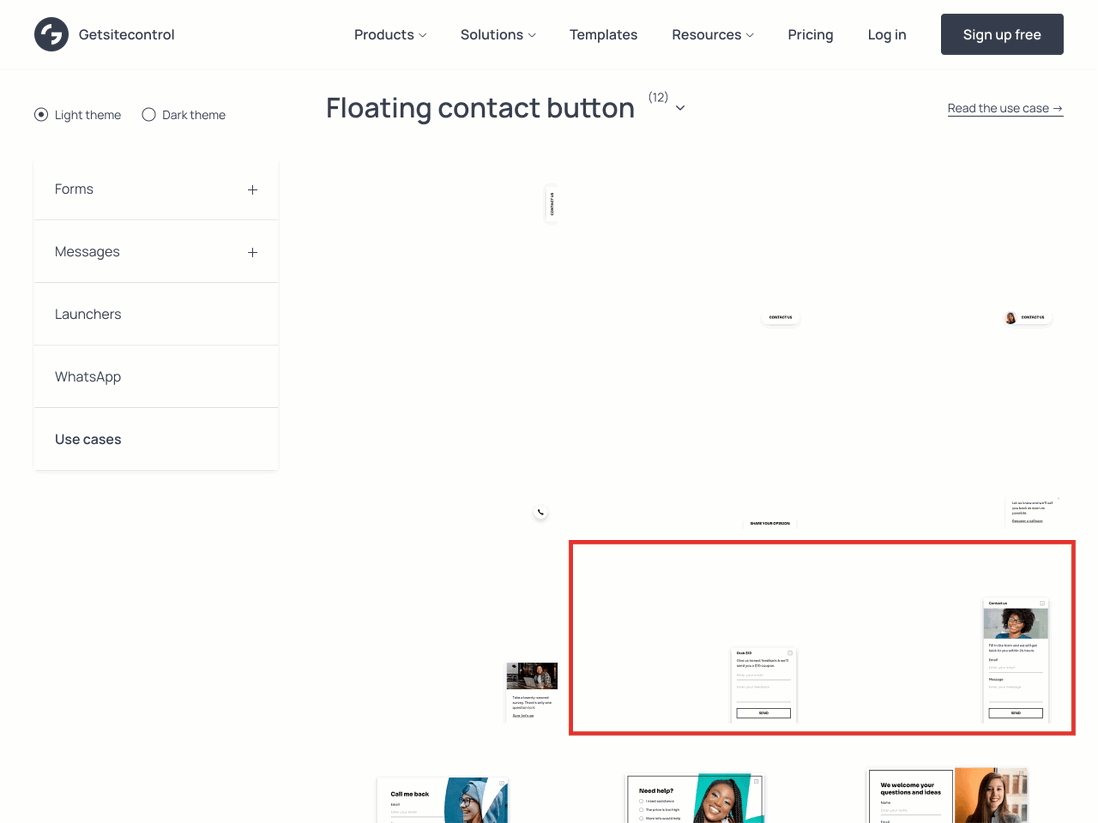Image resolution: width=1098 pixels, height=823 pixels.
Task: Open the Contact Us launcher with avatar photo
Action: [x=1025, y=317]
